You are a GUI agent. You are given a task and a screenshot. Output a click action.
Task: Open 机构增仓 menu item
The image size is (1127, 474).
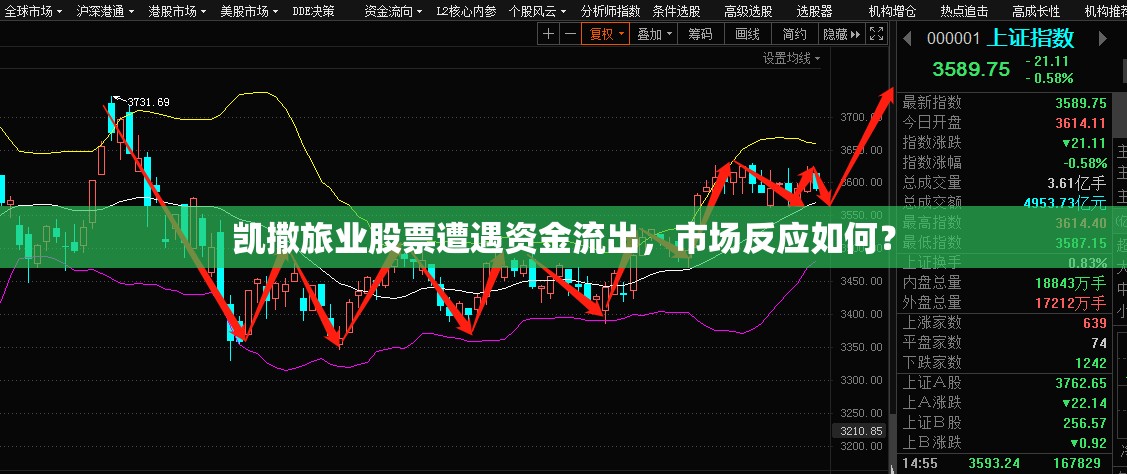(x=892, y=11)
